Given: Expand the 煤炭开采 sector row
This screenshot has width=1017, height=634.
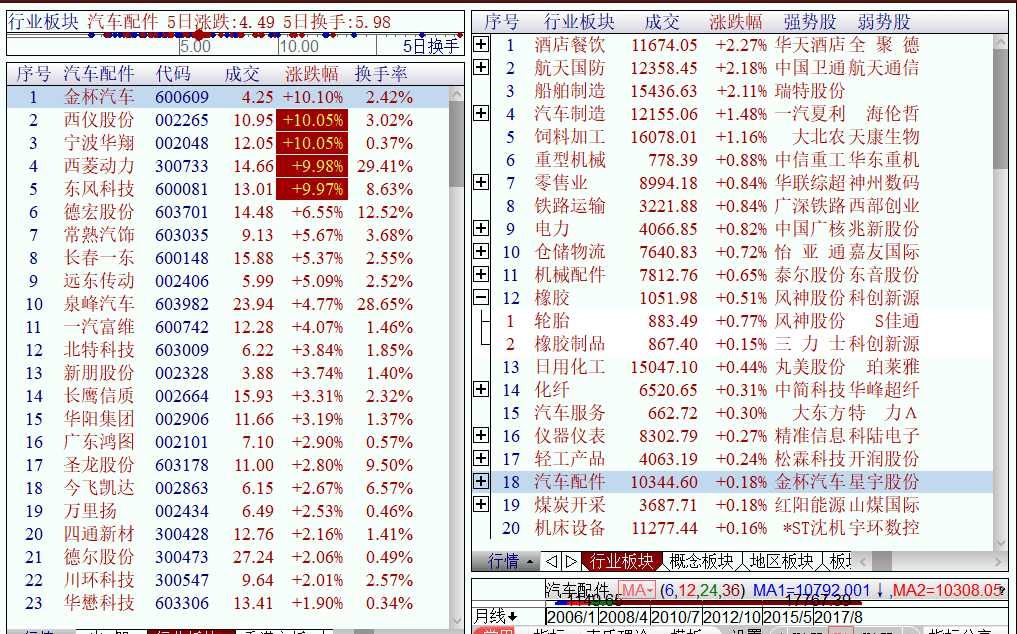Looking at the screenshot, I should pyautogui.click(x=481, y=504).
